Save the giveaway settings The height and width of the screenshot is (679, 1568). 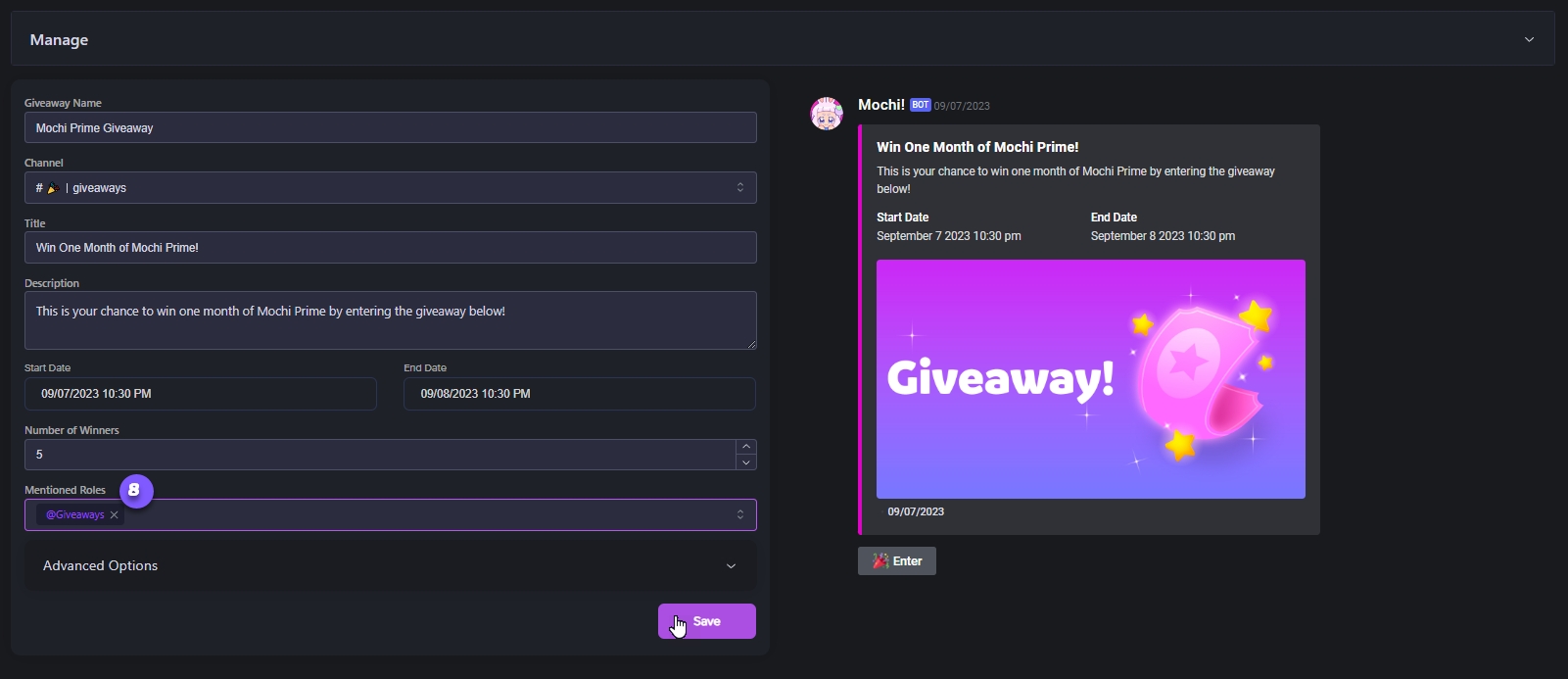pyautogui.click(x=707, y=621)
